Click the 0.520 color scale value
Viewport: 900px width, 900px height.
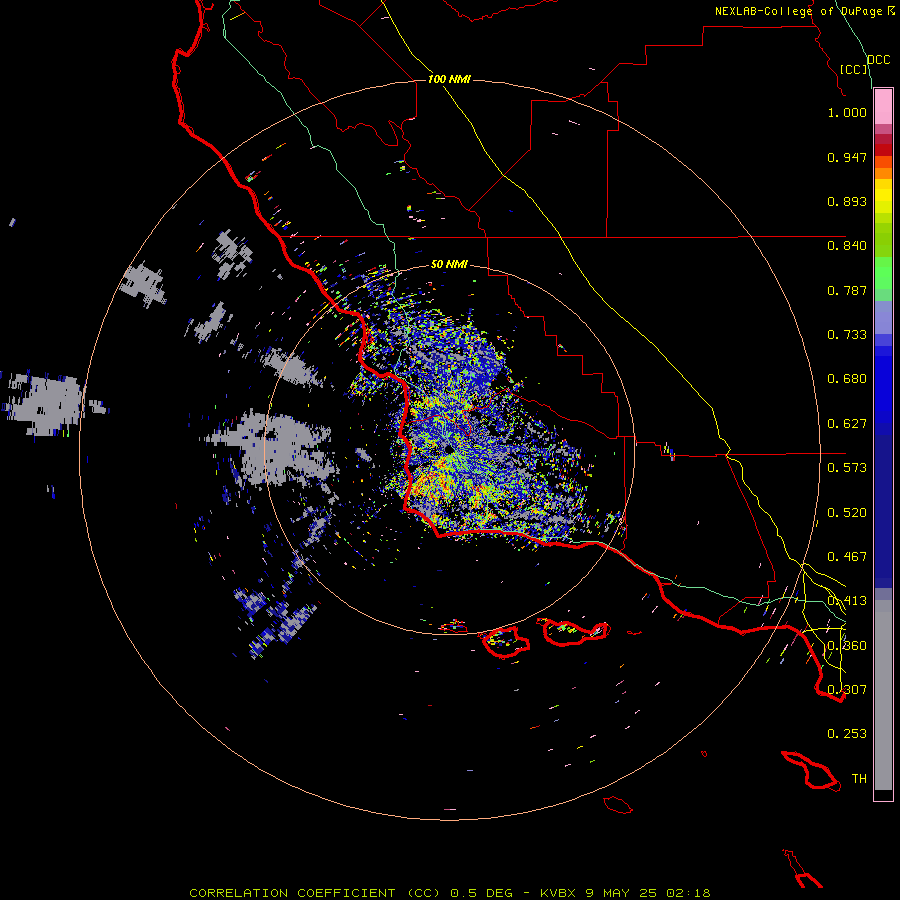tap(847, 513)
